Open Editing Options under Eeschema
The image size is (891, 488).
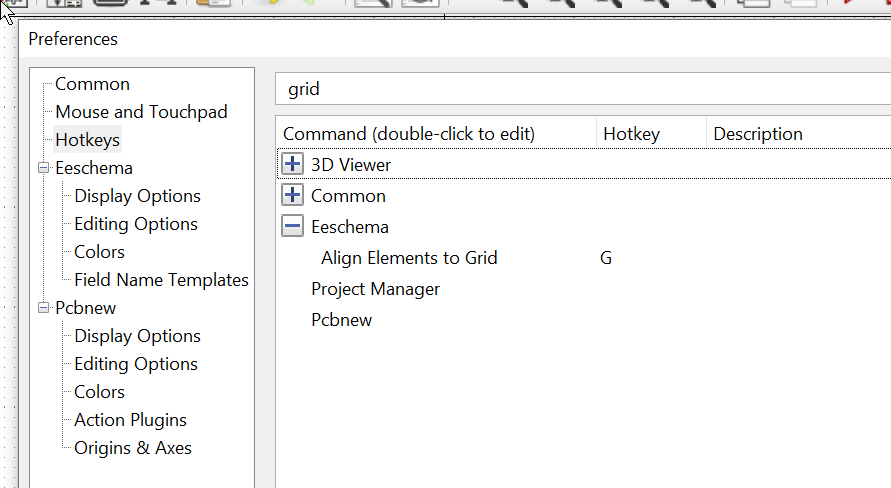[136, 224]
